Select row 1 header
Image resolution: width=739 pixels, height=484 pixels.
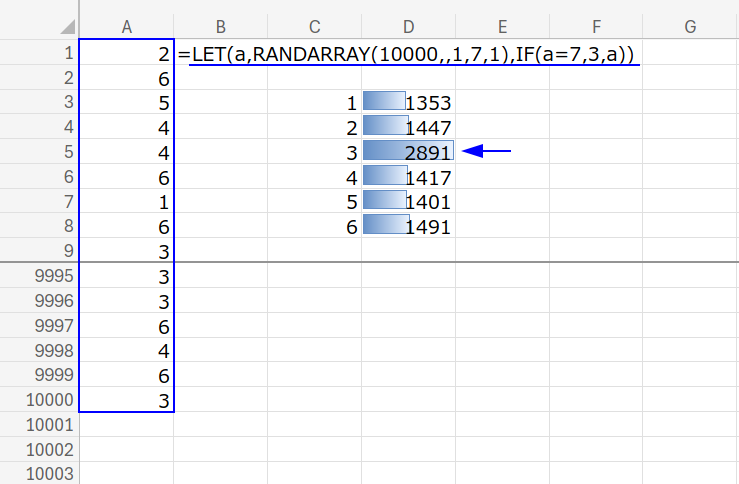pos(39,53)
